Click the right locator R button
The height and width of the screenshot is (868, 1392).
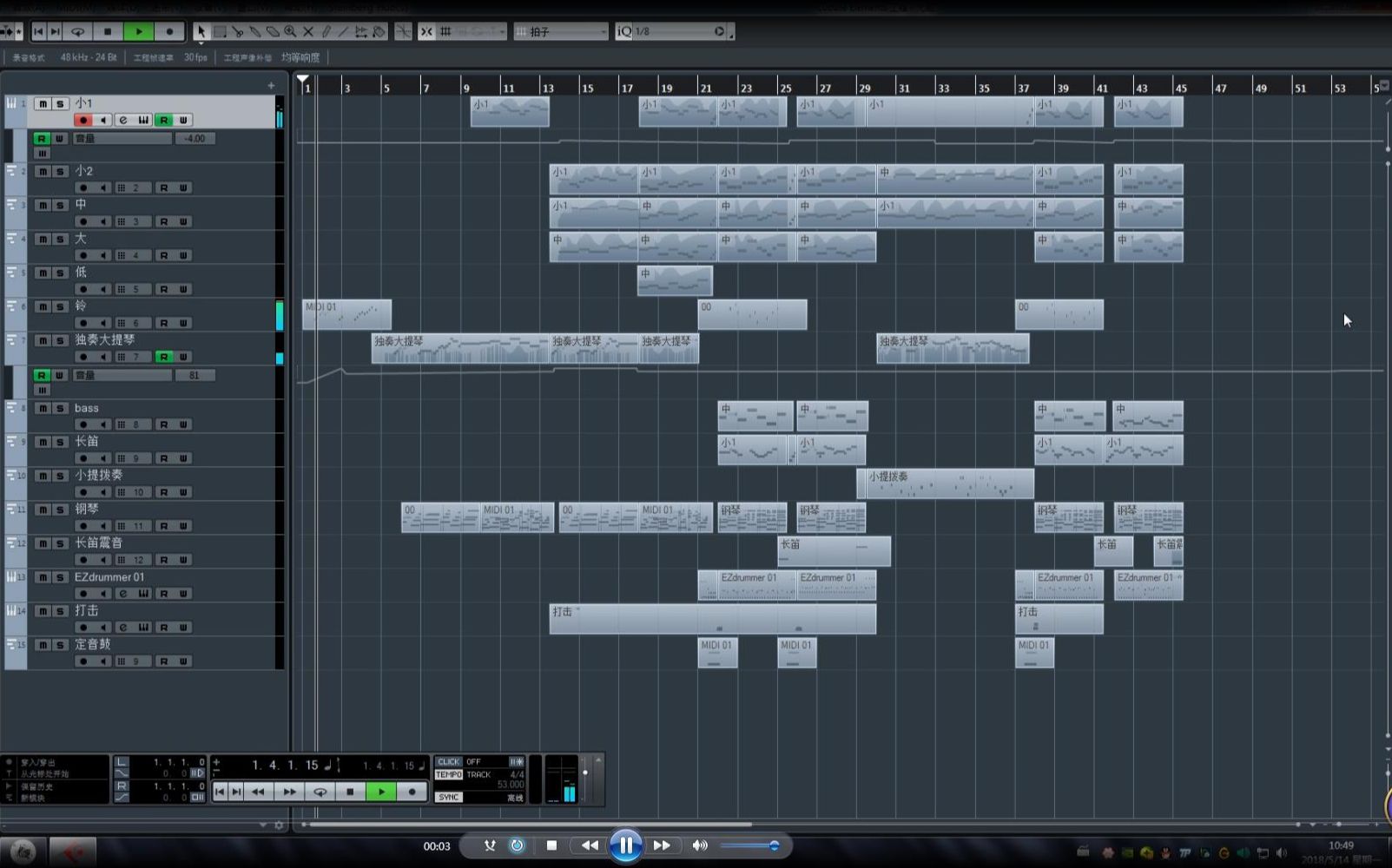click(122, 786)
